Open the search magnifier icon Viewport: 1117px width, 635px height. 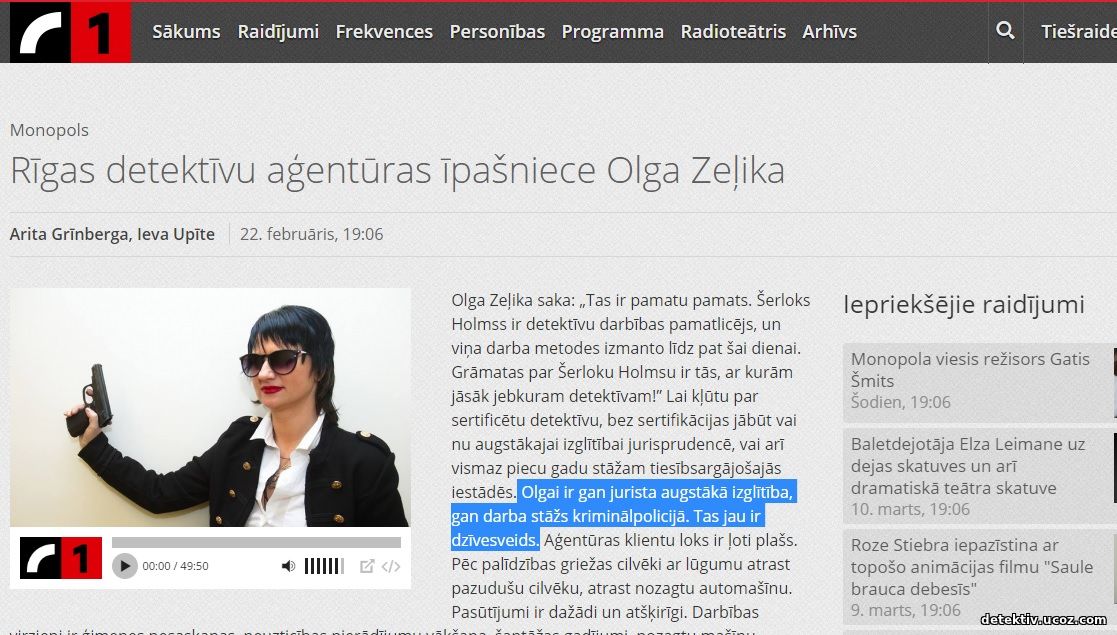1005,31
